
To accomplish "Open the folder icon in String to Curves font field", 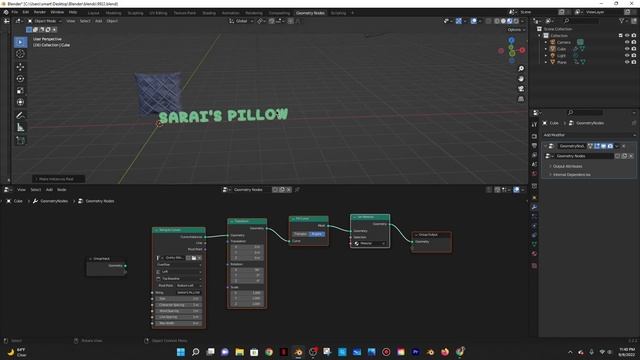I will 194,258.
